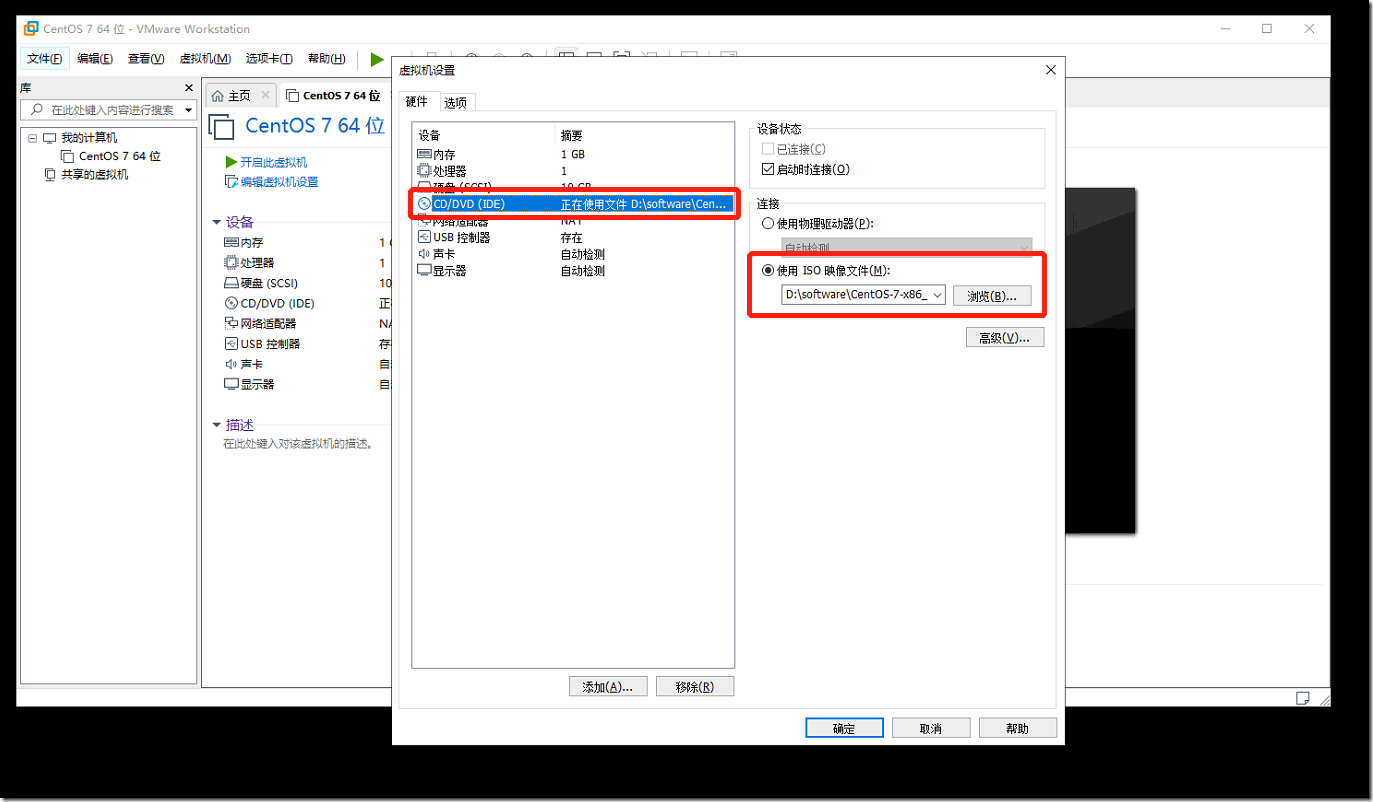This screenshot has width=1373, height=802.
Task: Switch to the 硬件 tab in settings dialog
Action: pyautogui.click(x=416, y=102)
